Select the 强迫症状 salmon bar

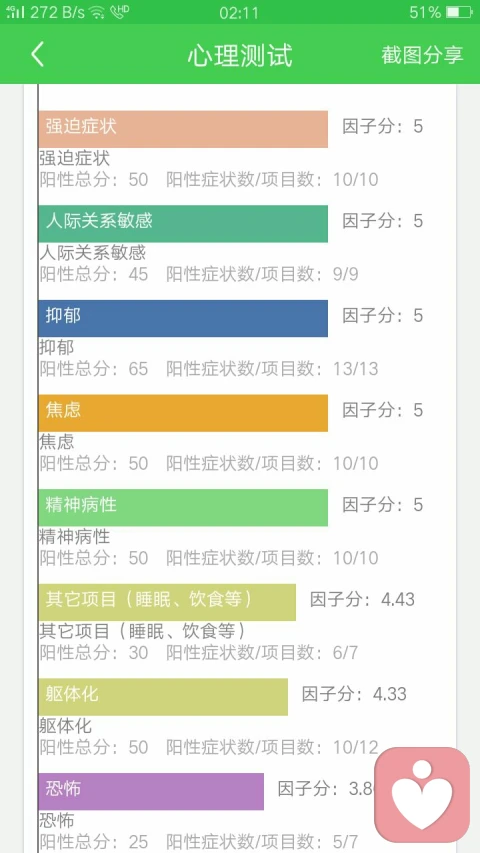point(183,129)
